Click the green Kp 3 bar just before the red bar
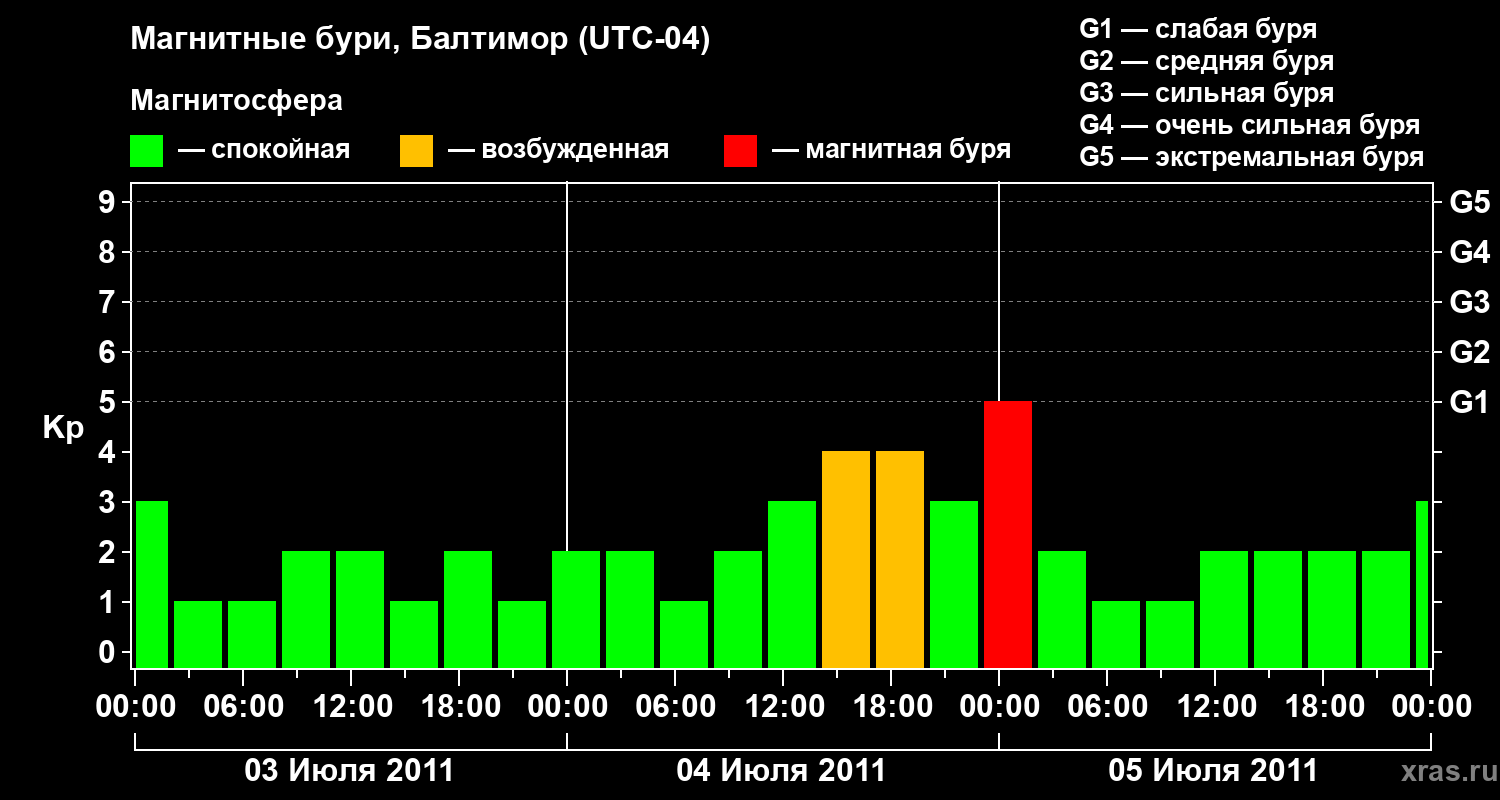1500x800 pixels. (954, 584)
